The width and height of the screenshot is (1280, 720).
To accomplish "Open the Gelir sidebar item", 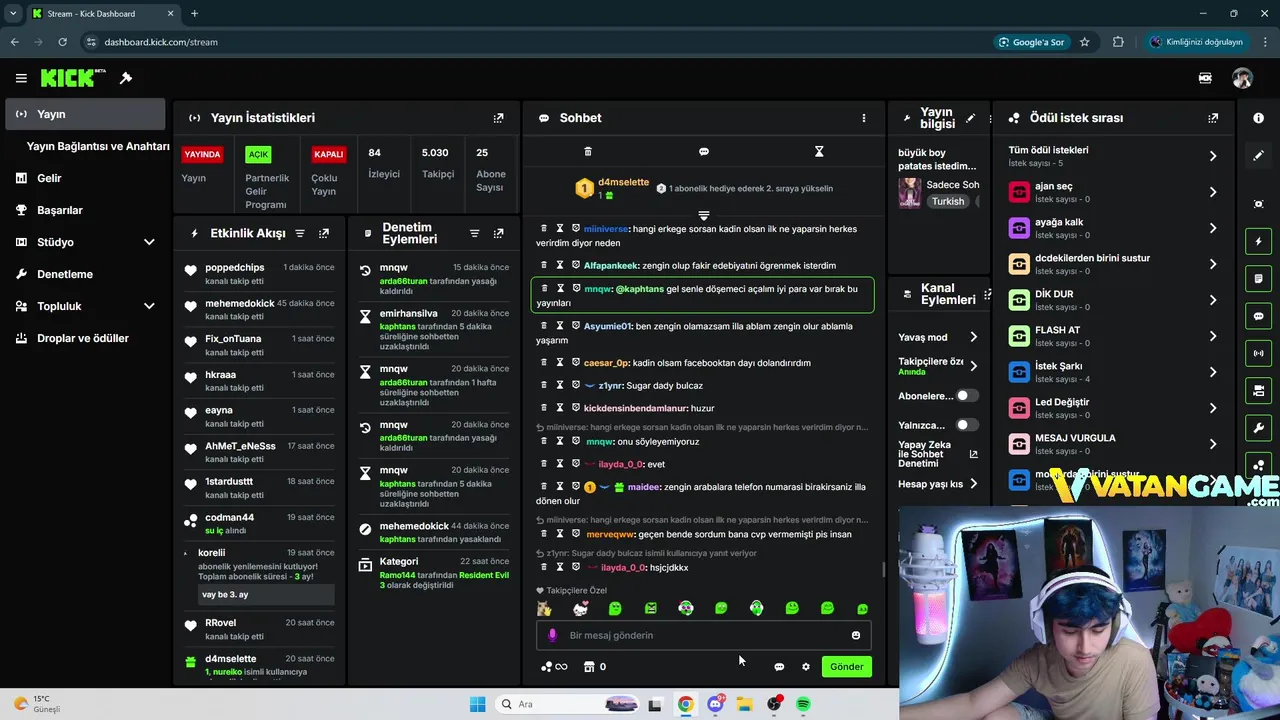I will pos(85,178).
